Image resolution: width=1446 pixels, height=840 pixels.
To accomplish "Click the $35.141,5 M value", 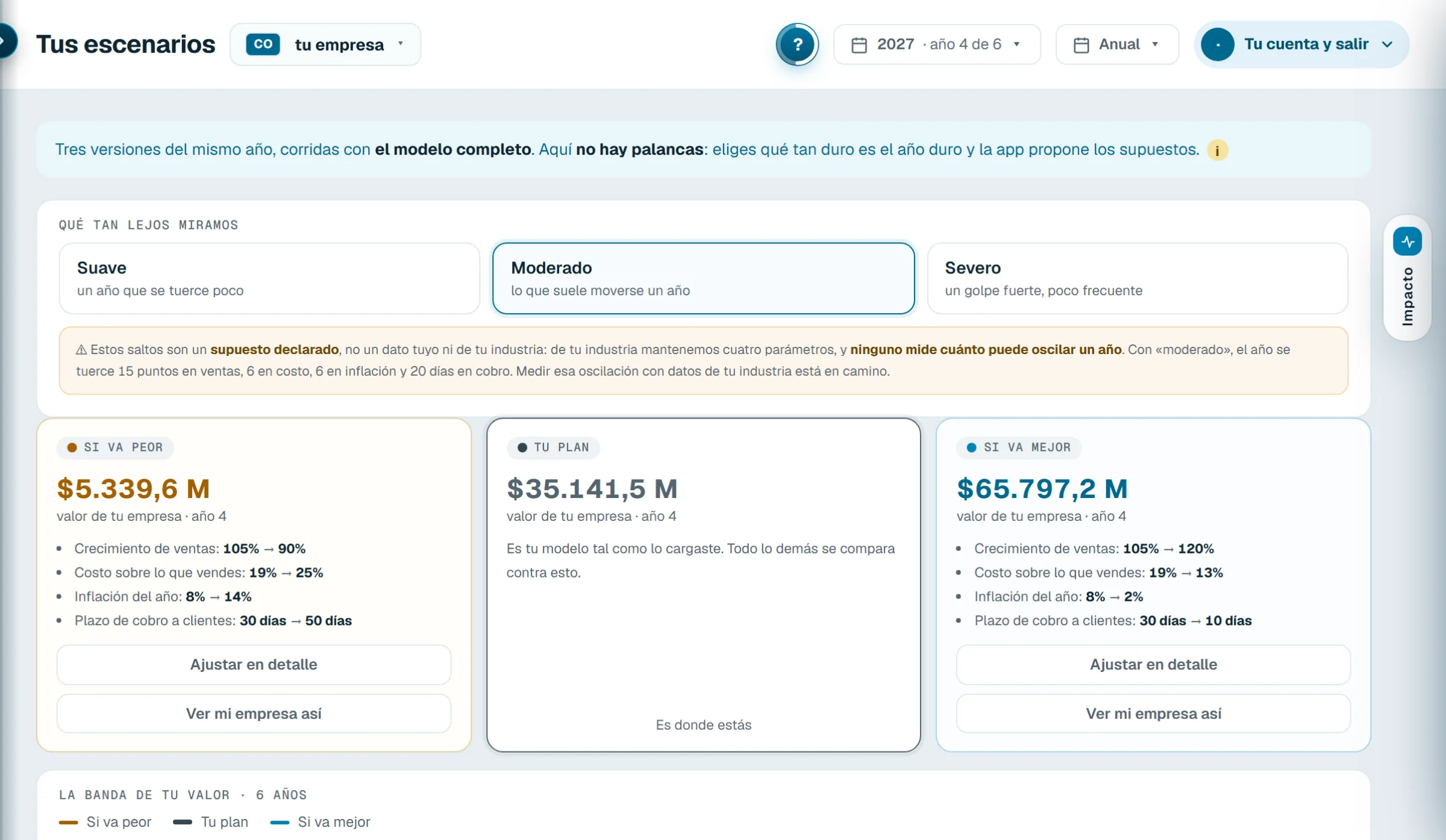I will coord(592,489).
